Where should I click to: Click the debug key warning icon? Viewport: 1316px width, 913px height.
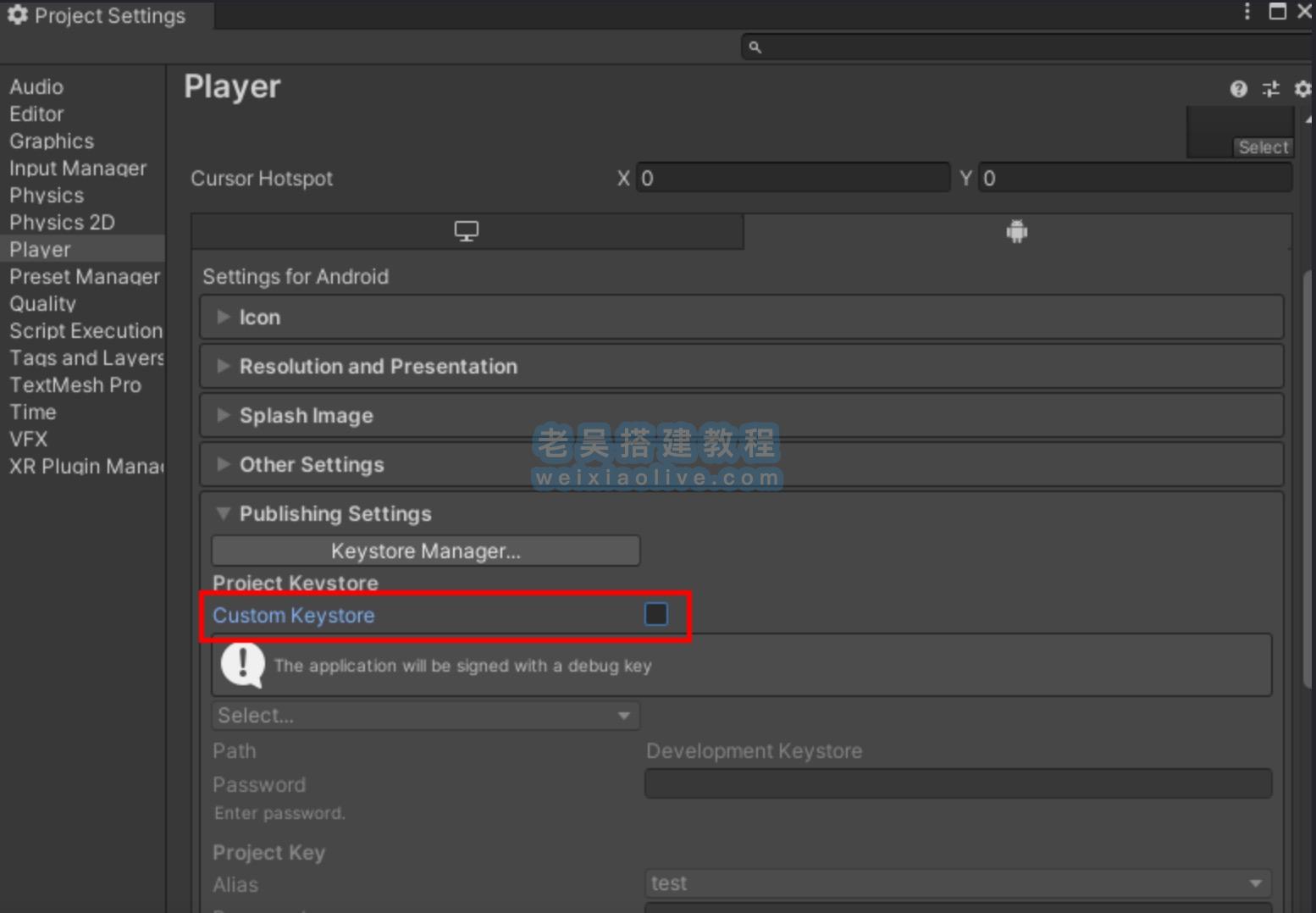[x=243, y=665]
